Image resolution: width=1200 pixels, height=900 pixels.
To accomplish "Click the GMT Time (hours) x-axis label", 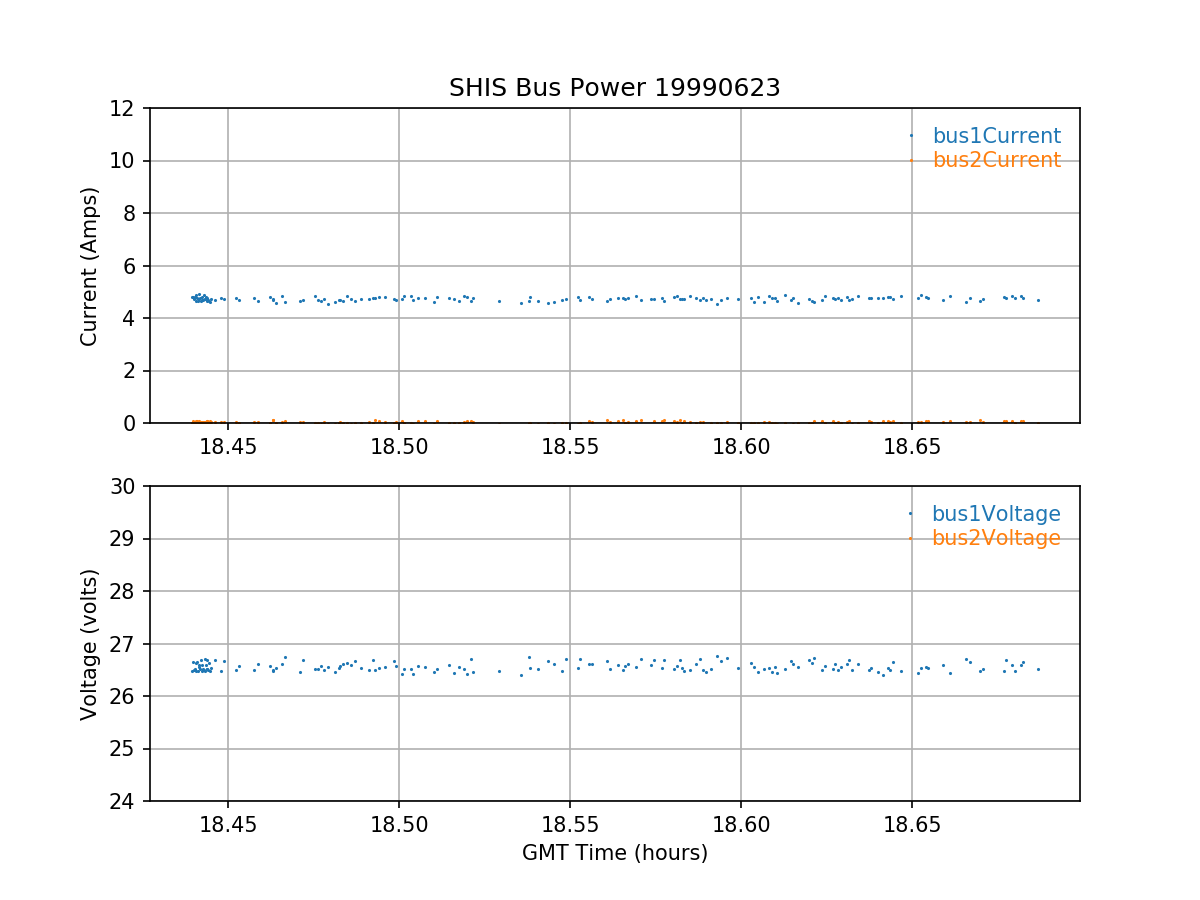I will point(614,853).
